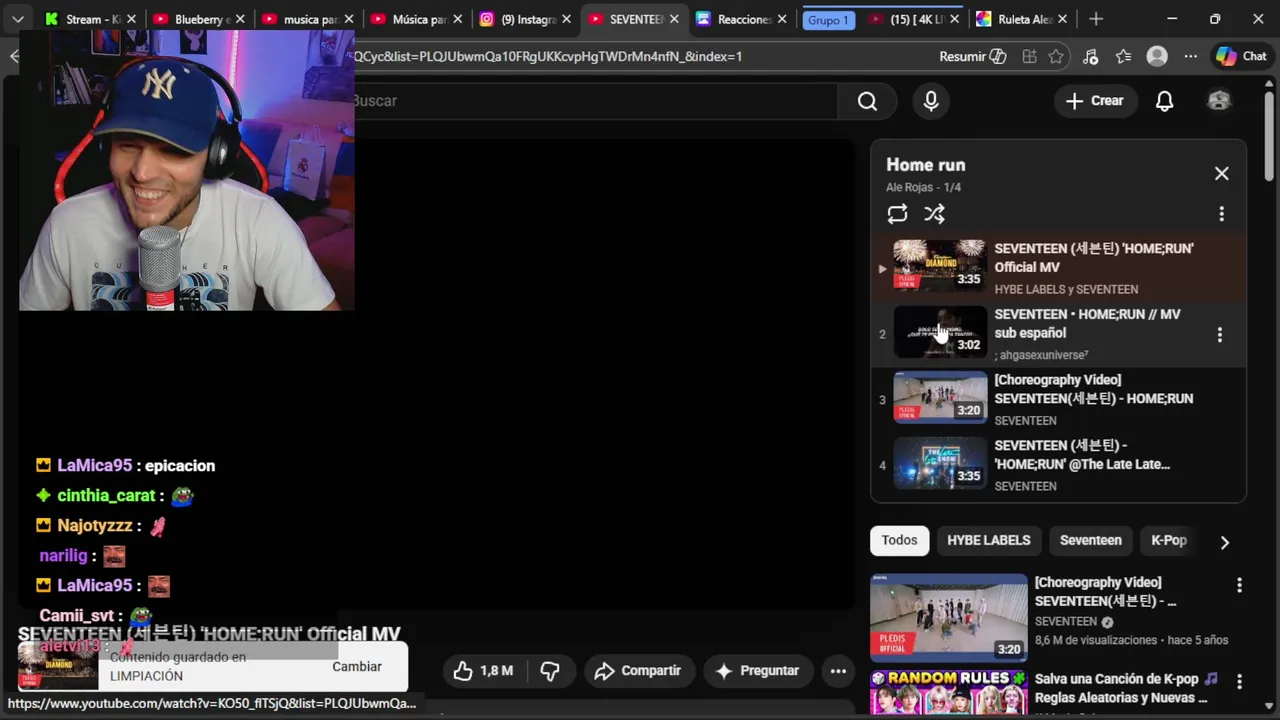Open browser settings and more ellipsis
The image size is (1280, 720).
[1190, 57]
